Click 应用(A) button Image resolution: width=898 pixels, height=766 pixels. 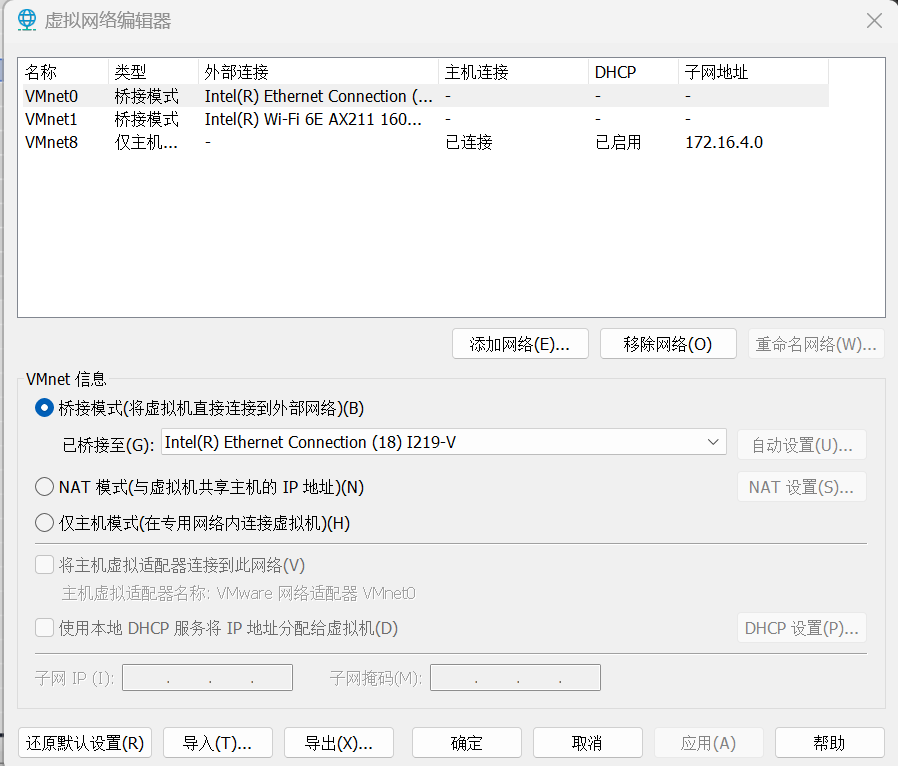[x=708, y=743]
